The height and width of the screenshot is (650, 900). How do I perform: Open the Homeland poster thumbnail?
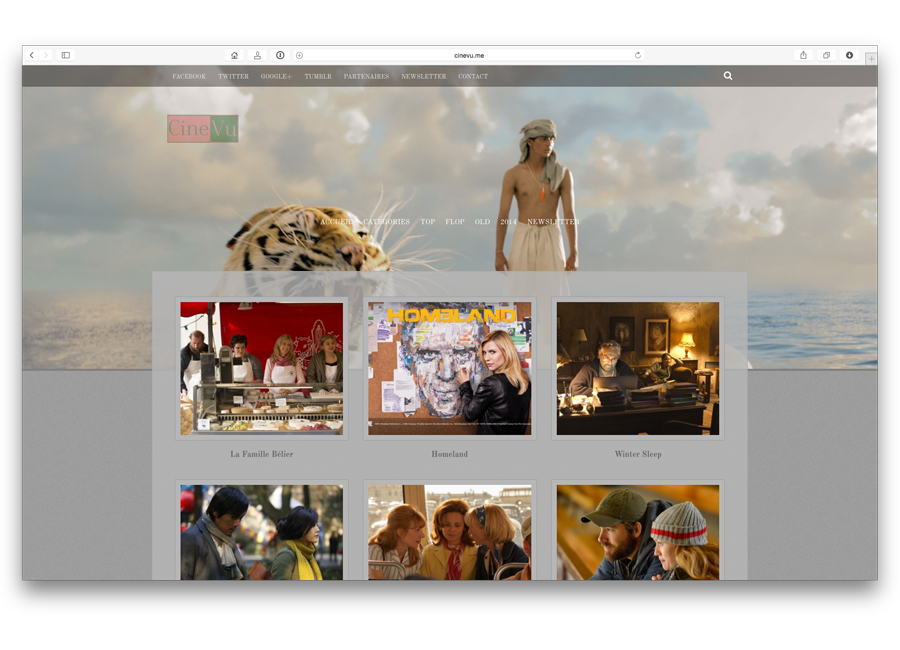(449, 368)
